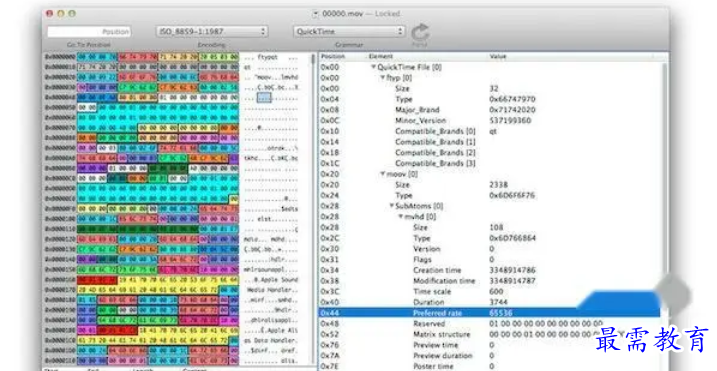Image resolution: width=717 pixels, height=371 pixels.
Task: Select the Compatible_Brands [0] row
Action: (489, 131)
